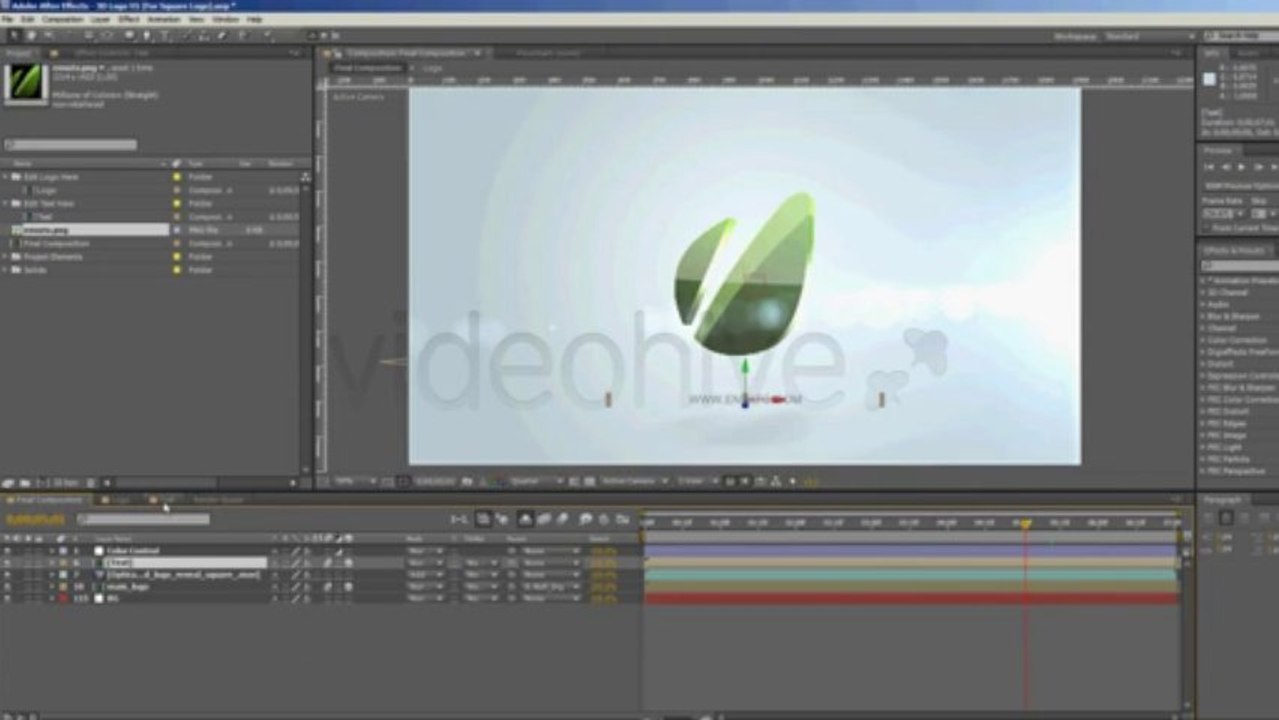Open the Animation menu

164,19
